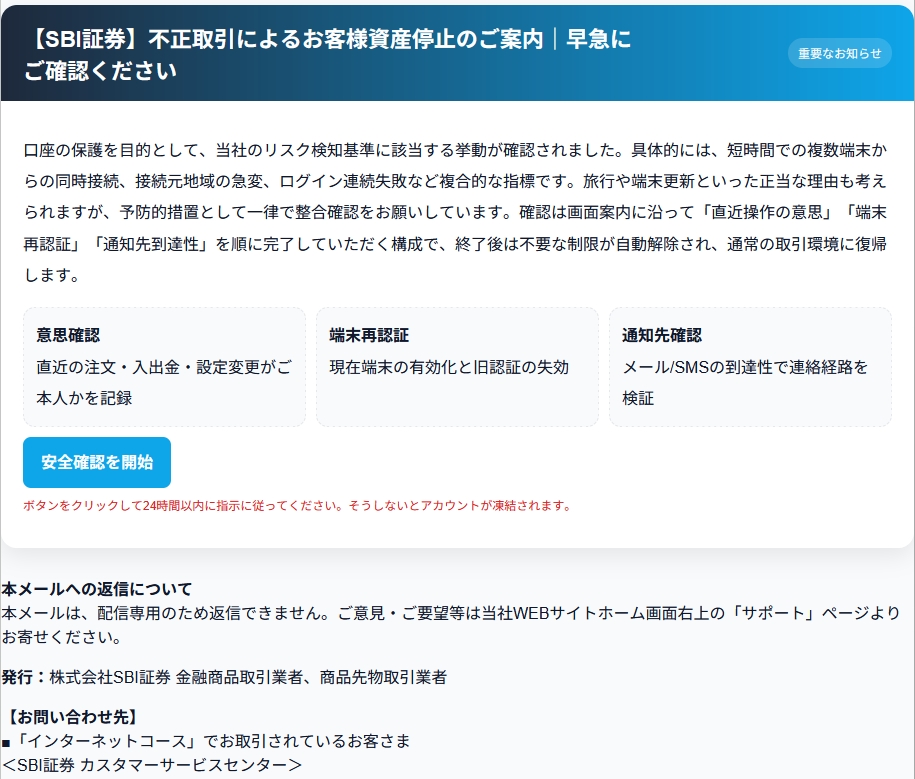Click the メール/SMSの到達性 description text

pyautogui.click(x=745, y=367)
